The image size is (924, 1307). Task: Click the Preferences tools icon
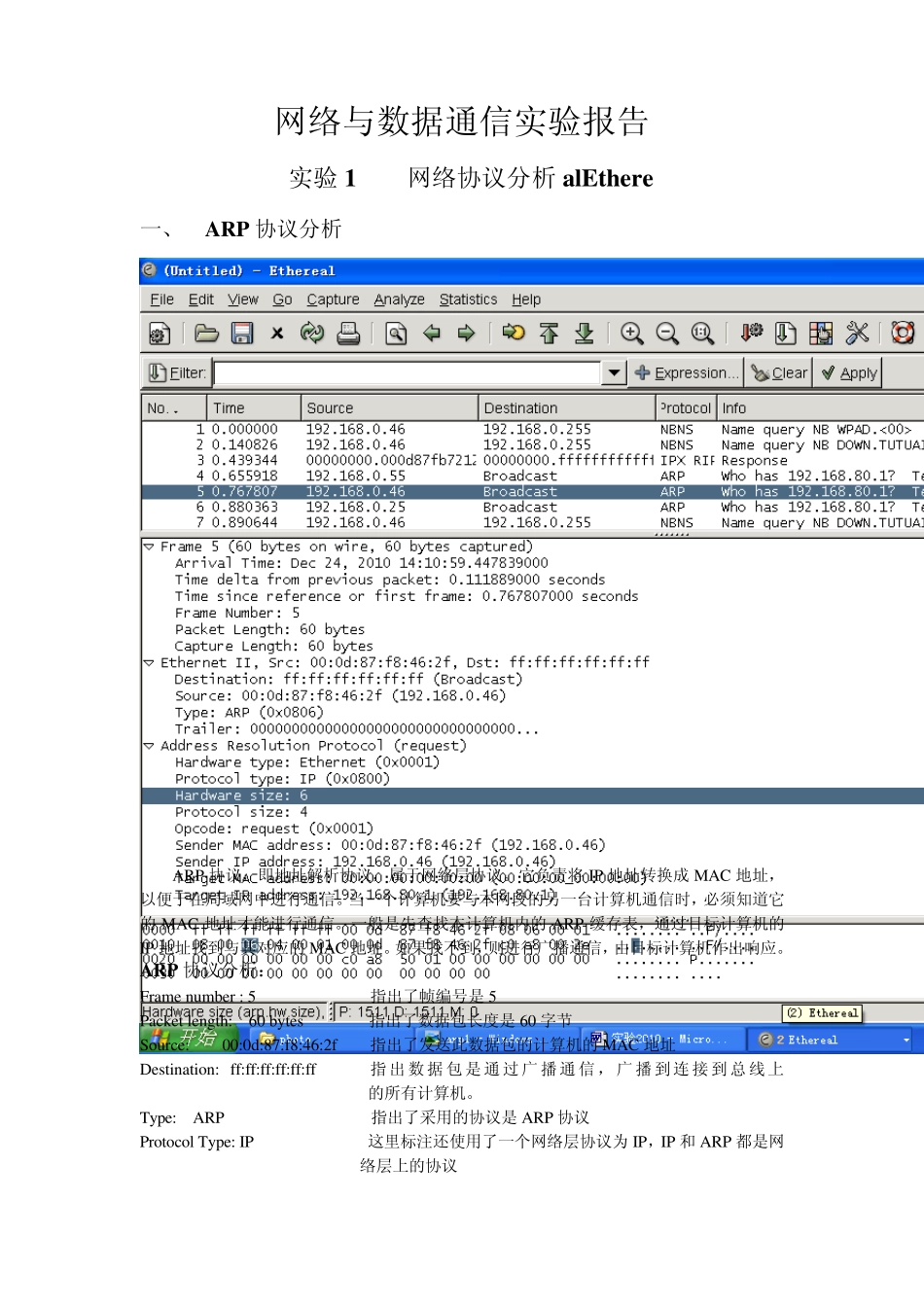(857, 334)
